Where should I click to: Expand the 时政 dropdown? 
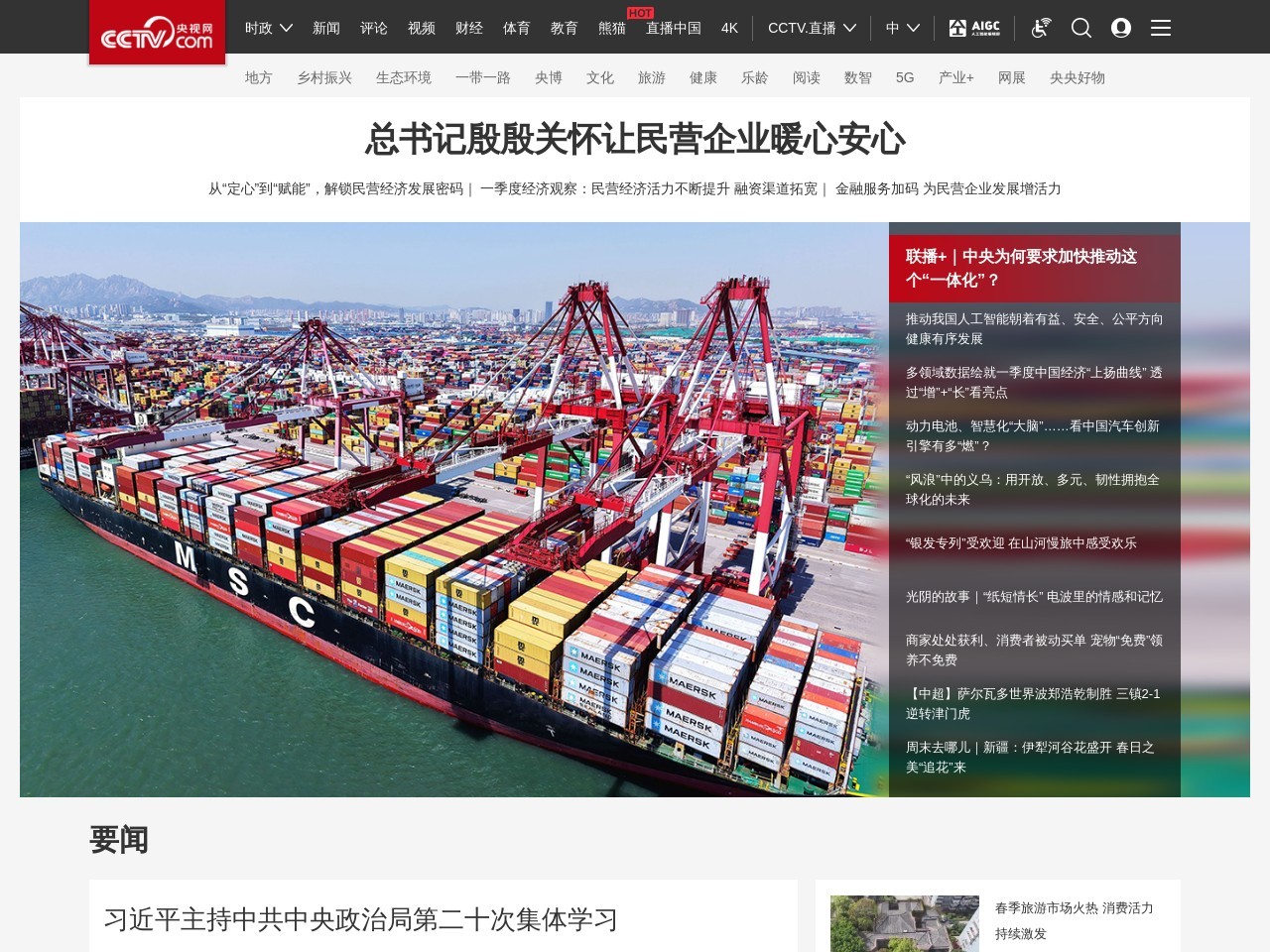click(268, 28)
